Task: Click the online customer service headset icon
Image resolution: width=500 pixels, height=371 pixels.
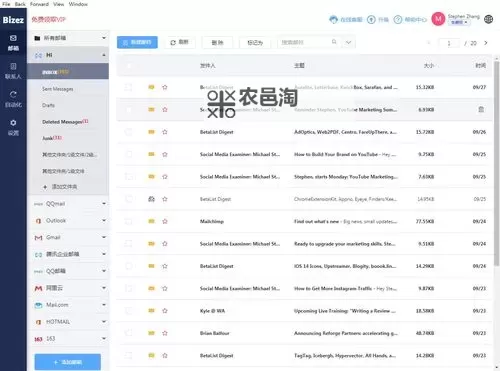Action: [333, 20]
